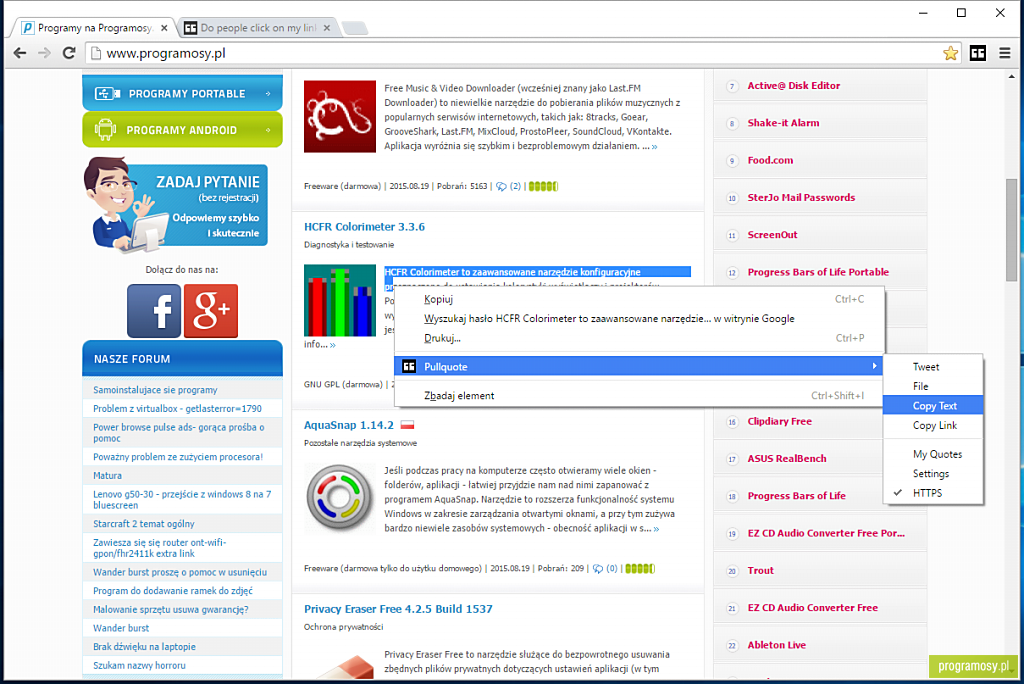1024x684 pixels.
Task: Click the Zadaj Pytanie banner
Action: tap(176, 204)
